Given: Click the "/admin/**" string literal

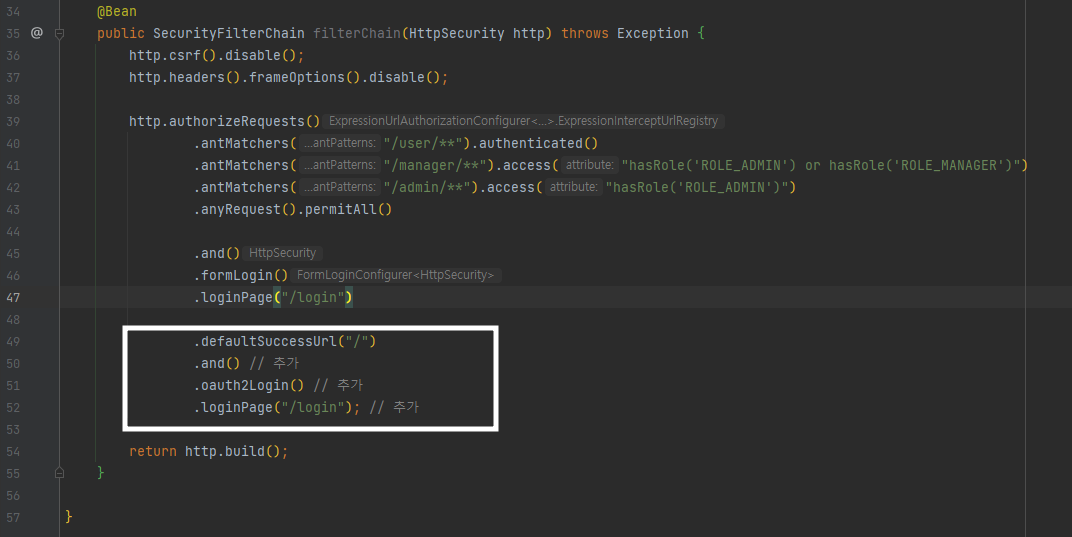Looking at the screenshot, I should [427, 187].
